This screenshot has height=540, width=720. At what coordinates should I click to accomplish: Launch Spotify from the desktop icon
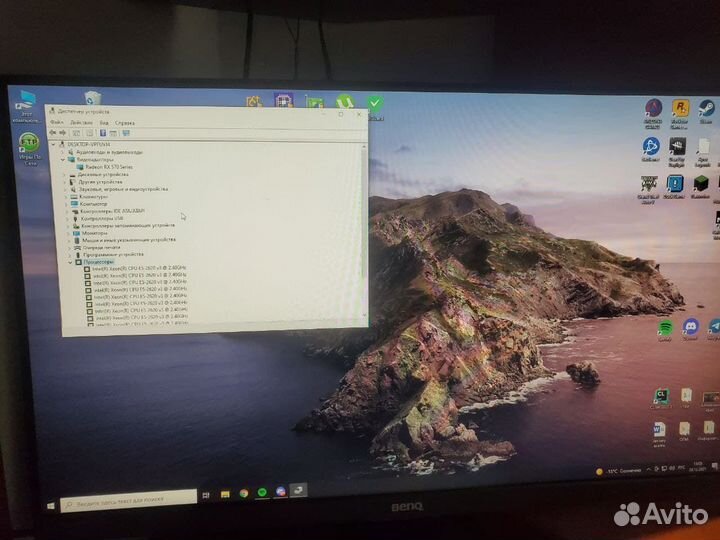[666, 328]
